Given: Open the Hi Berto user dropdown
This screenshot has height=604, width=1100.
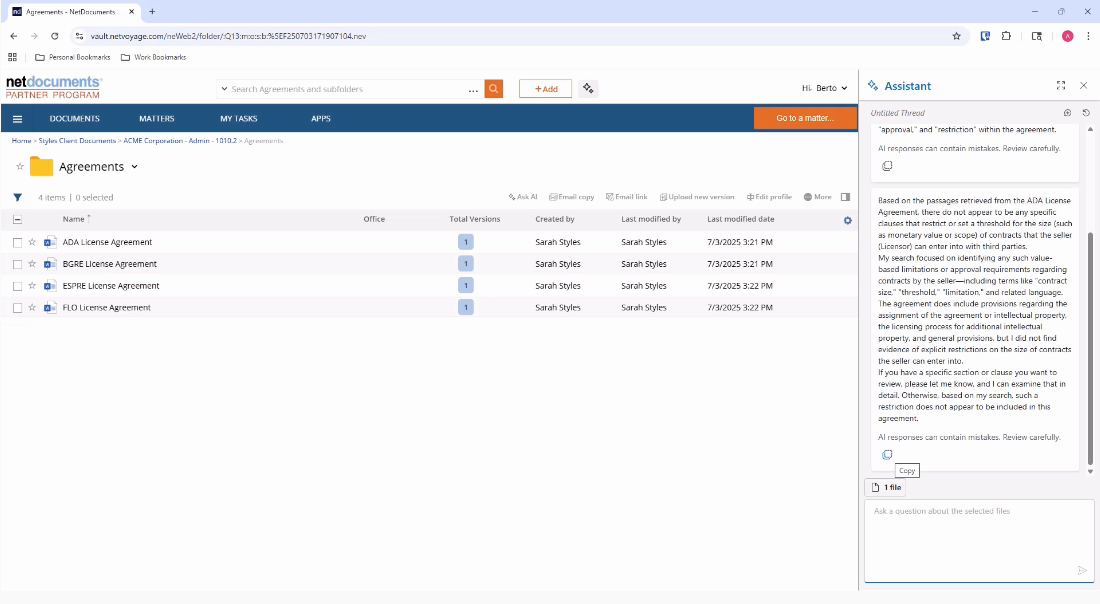Looking at the screenshot, I should [x=824, y=88].
